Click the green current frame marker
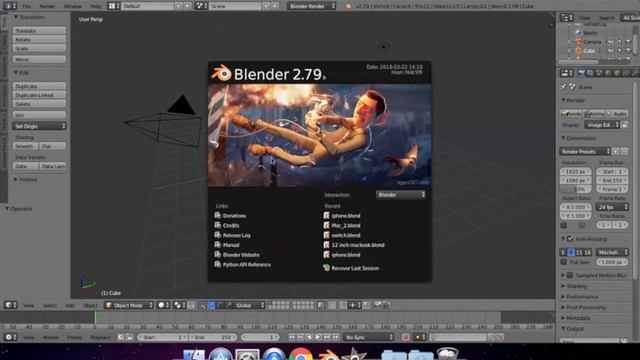Image resolution: width=640 pixels, height=360 pixels. (x=95, y=317)
